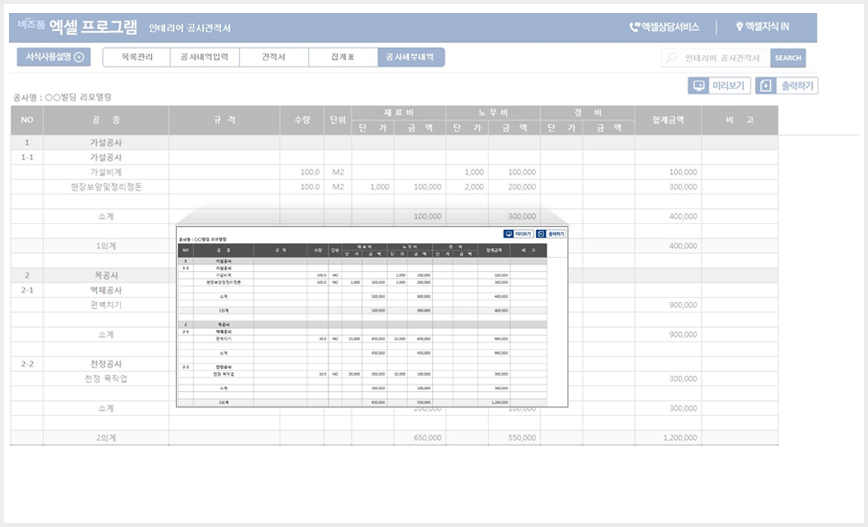Select the 2의계 total label
Screen dimensions: 868x527
click(x=106, y=438)
